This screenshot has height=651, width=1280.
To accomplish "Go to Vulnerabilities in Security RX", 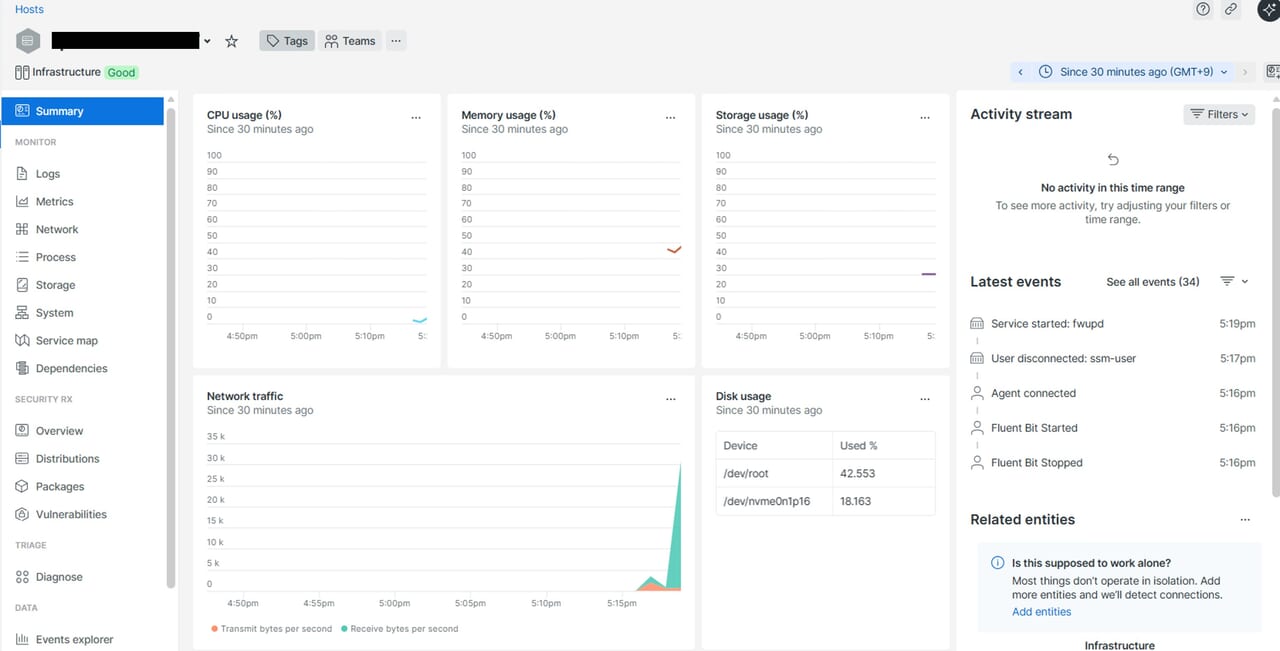I will click(71, 515).
